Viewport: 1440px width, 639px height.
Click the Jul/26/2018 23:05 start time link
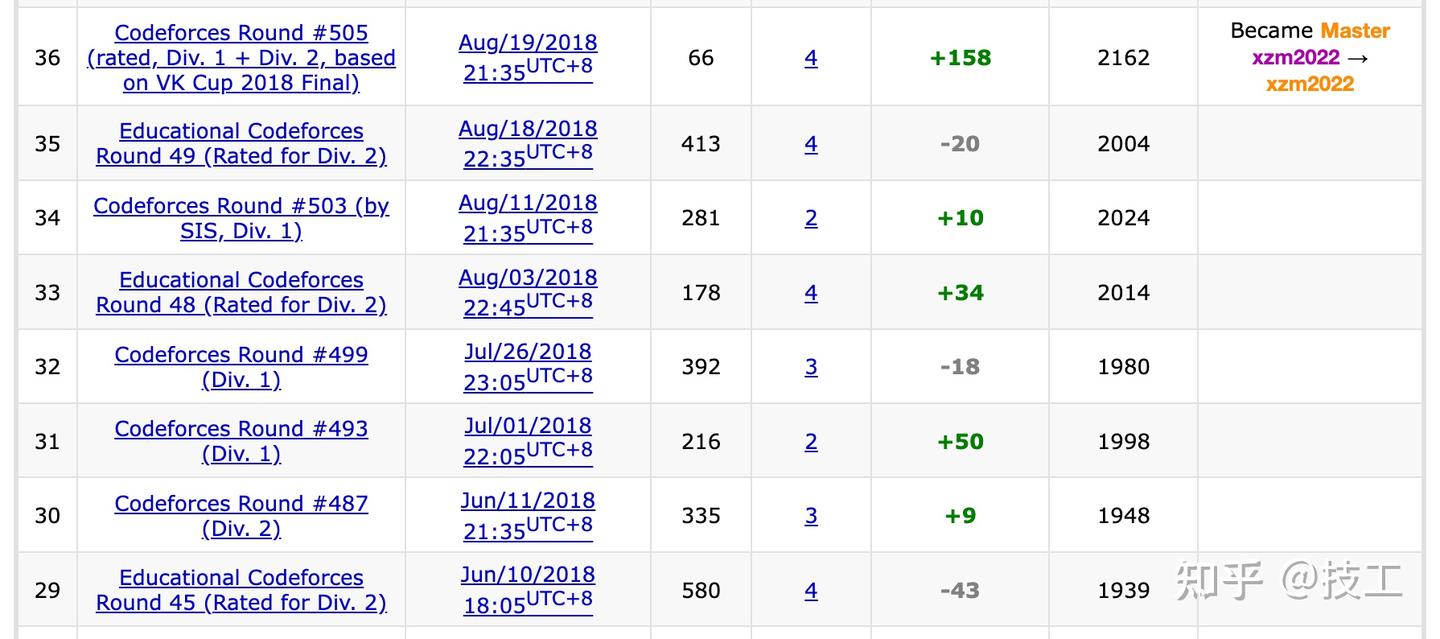pos(528,367)
